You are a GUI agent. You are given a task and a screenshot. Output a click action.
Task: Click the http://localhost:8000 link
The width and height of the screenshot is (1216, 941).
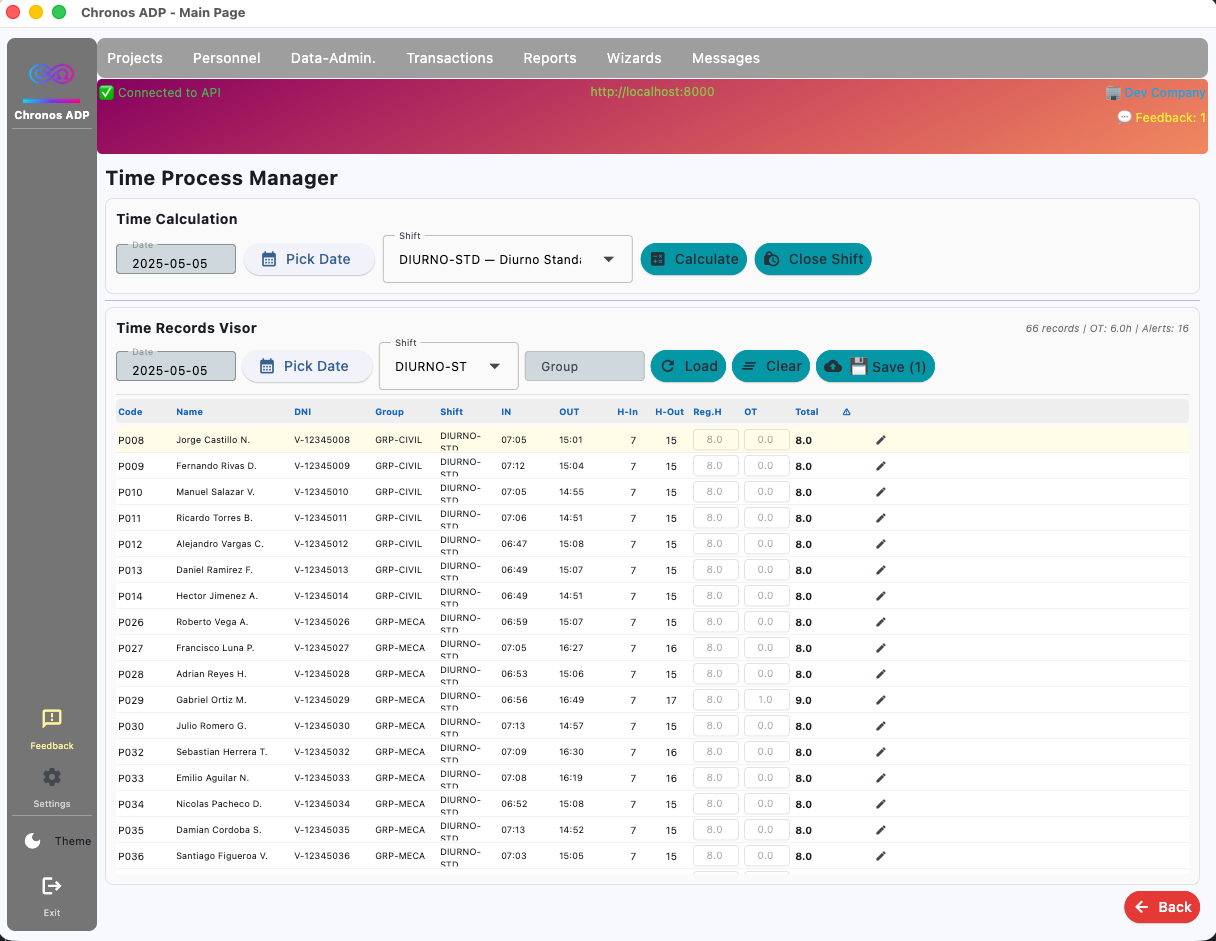(652, 91)
